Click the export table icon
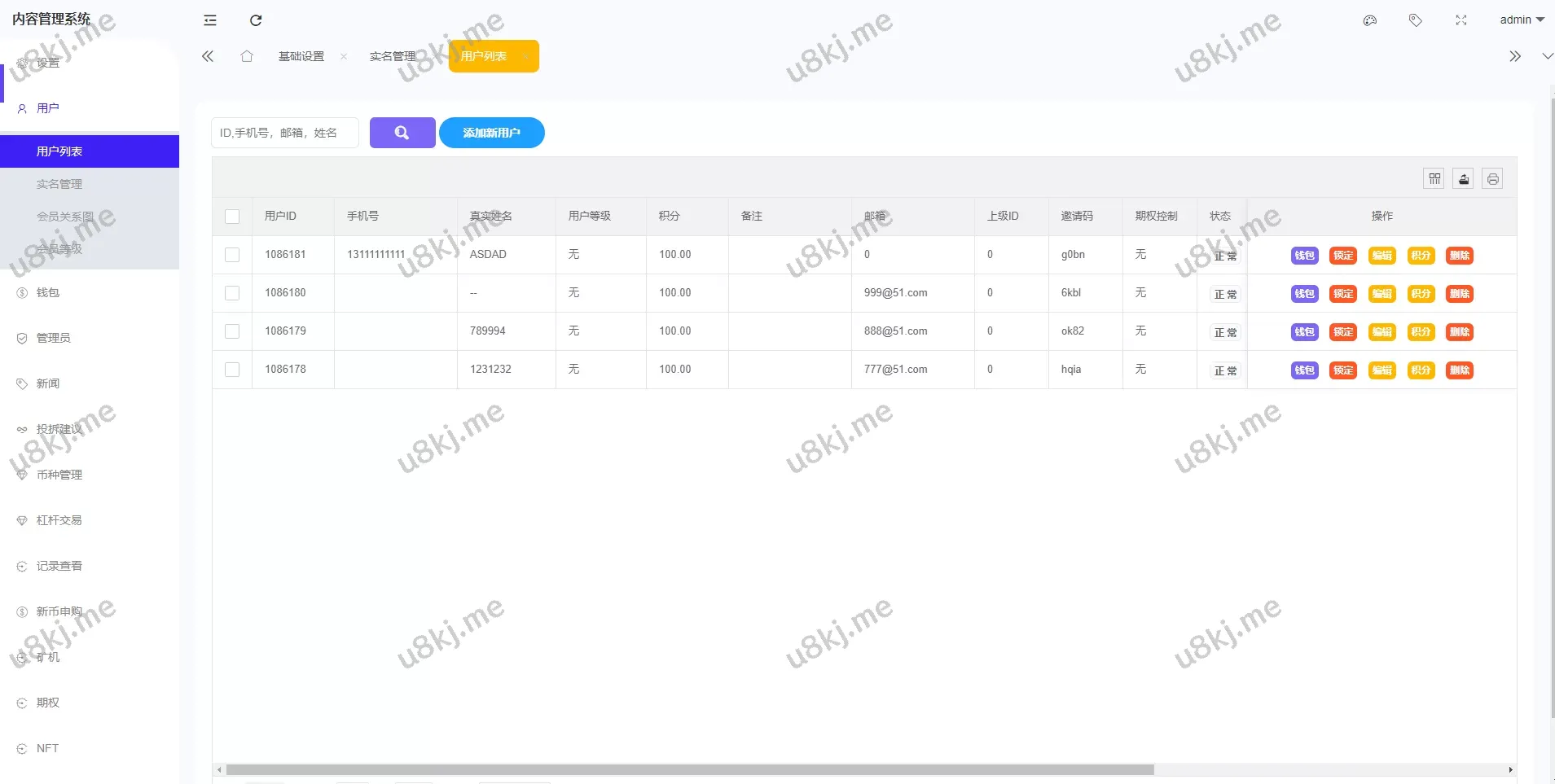Screen dimensions: 1555x784 [x=1464, y=179]
